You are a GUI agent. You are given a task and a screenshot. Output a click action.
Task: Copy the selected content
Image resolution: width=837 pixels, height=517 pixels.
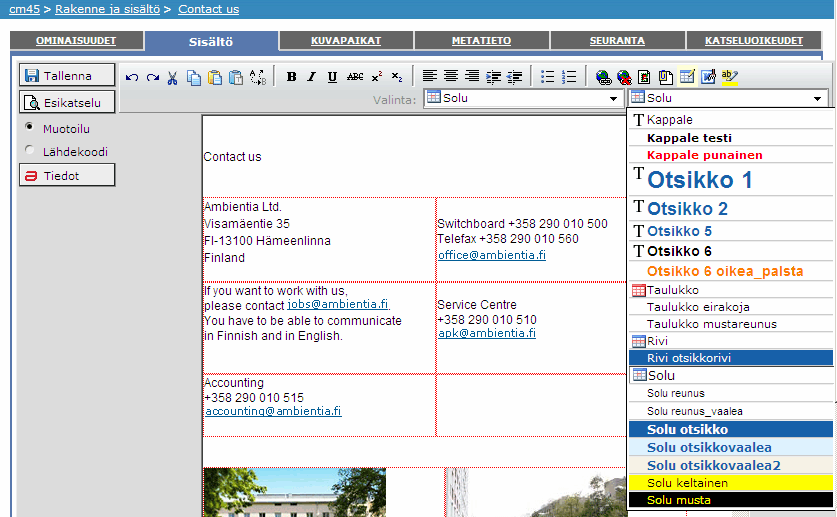(194, 78)
